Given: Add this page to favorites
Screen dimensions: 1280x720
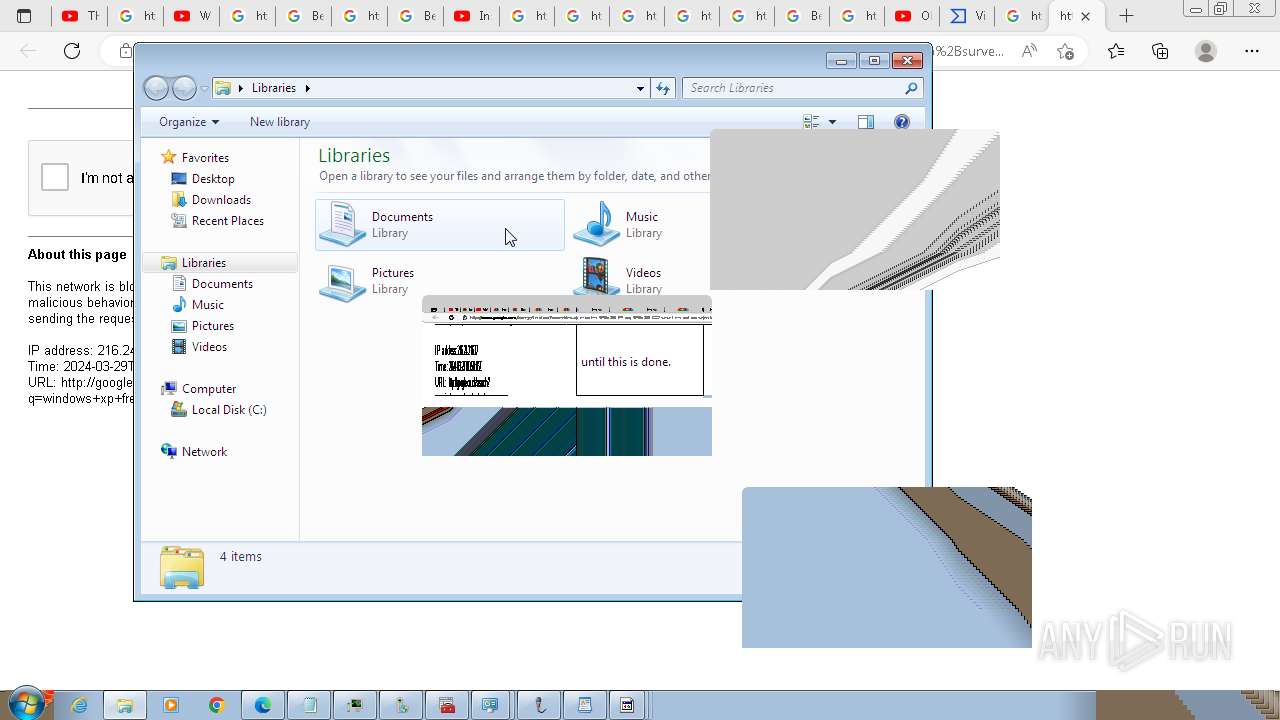Looking at the screenshot, I should click(1066, 51).
